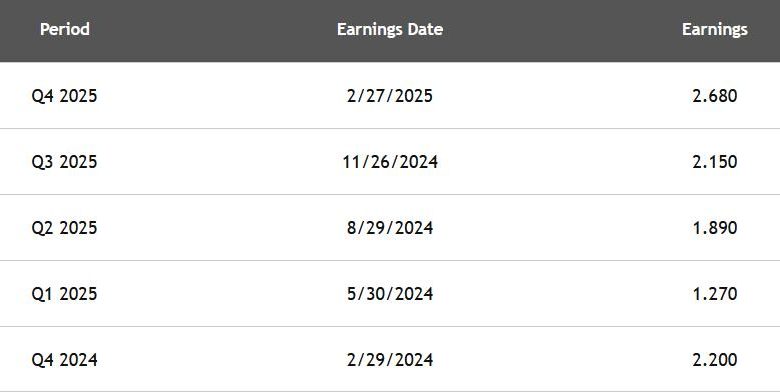Click the 1.270 earnings value
The width and height of the screenshot is (780, 392).
(x=715, y=294)
